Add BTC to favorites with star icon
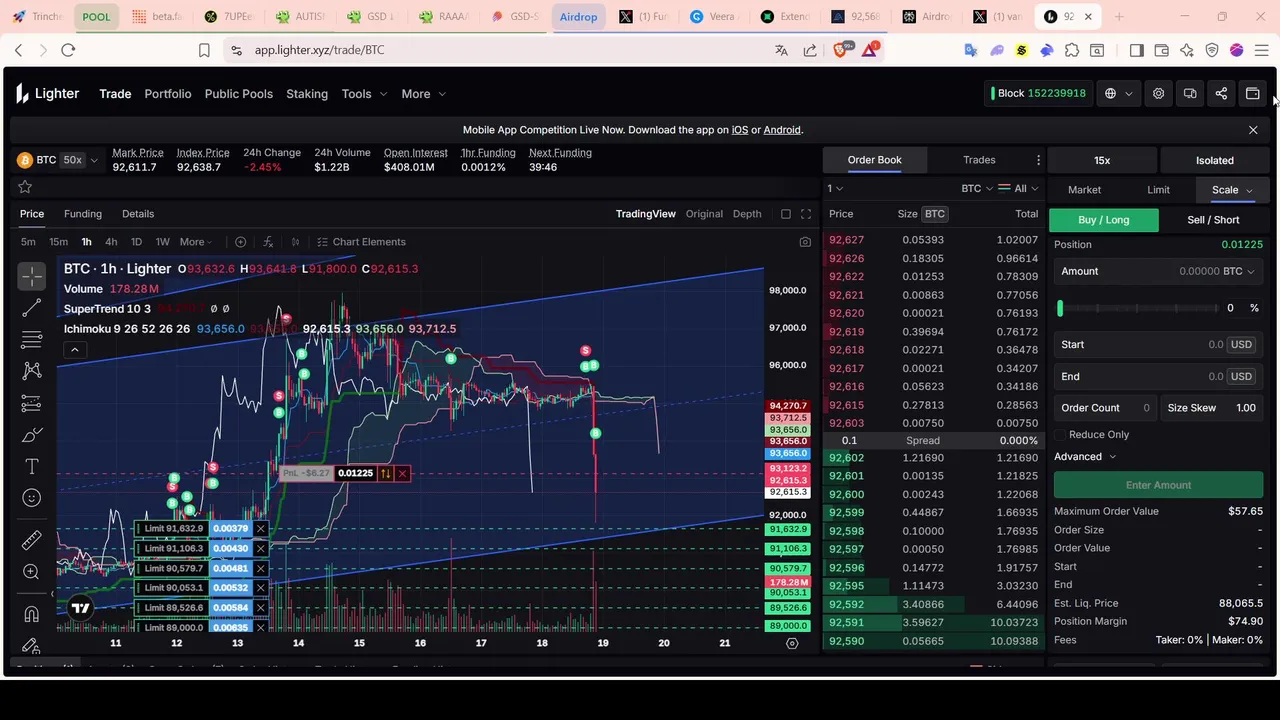 pos(25,187)
